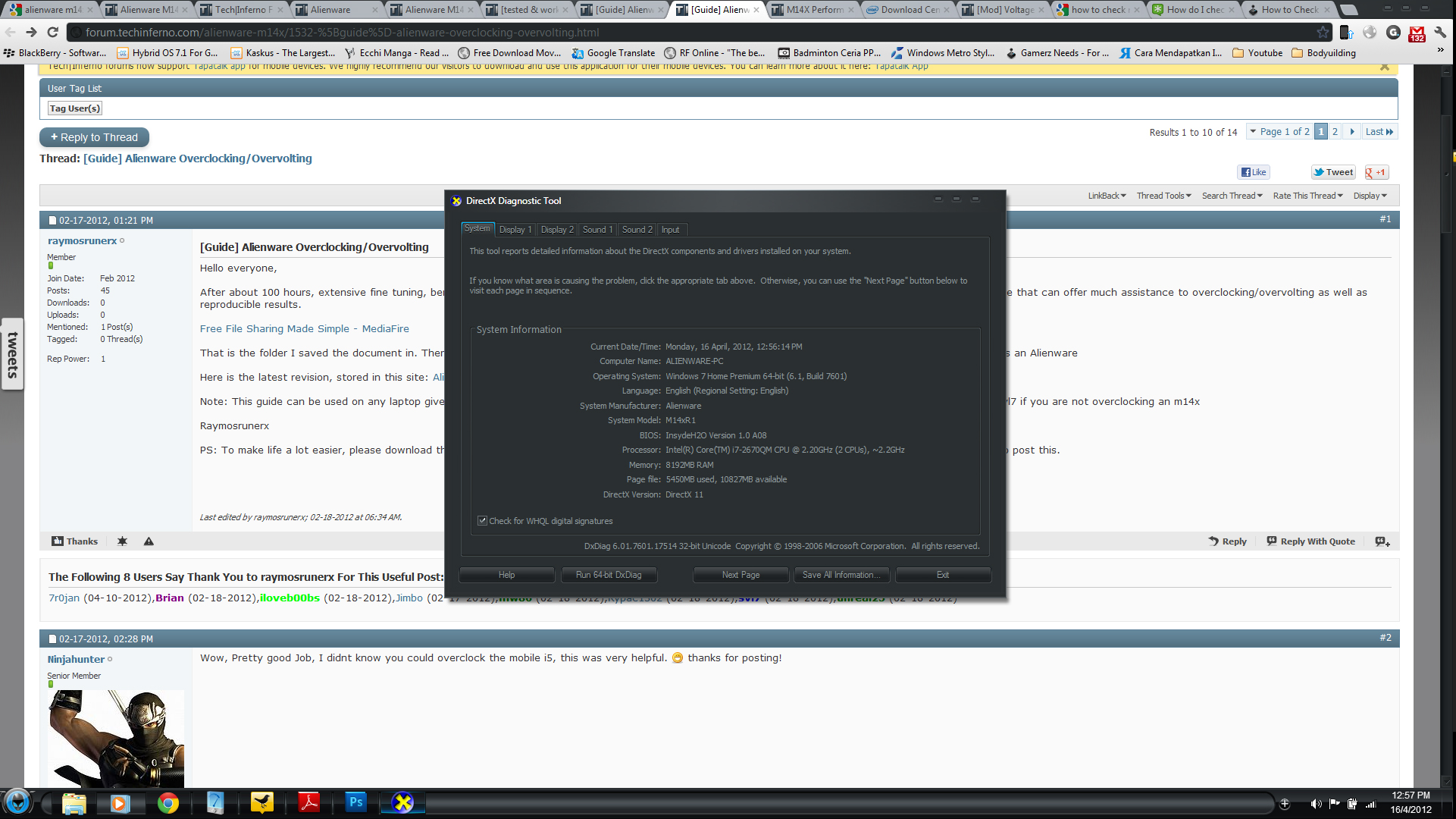
Task: Open the Youtube bookmarks folder
Action: point(1257,52)
